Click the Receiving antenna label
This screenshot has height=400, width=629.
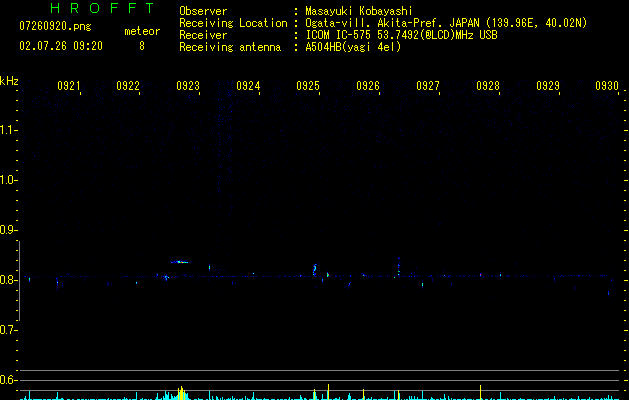pyautogui.click(x=230, y=47)
